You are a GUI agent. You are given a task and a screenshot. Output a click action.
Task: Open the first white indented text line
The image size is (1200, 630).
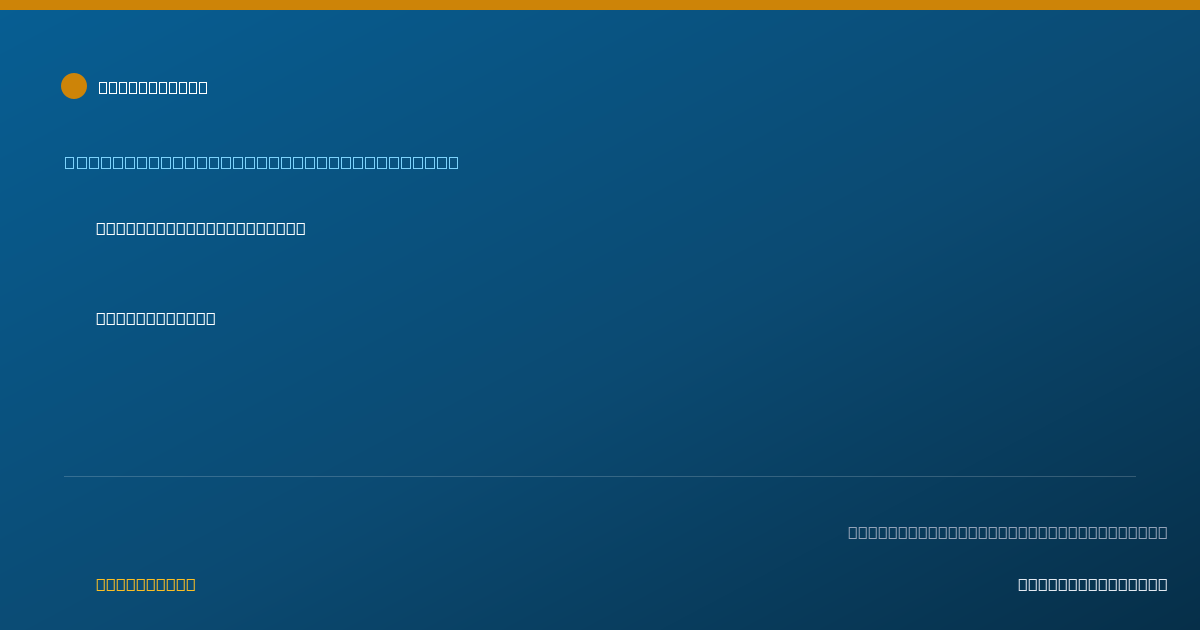coord(201,228)
